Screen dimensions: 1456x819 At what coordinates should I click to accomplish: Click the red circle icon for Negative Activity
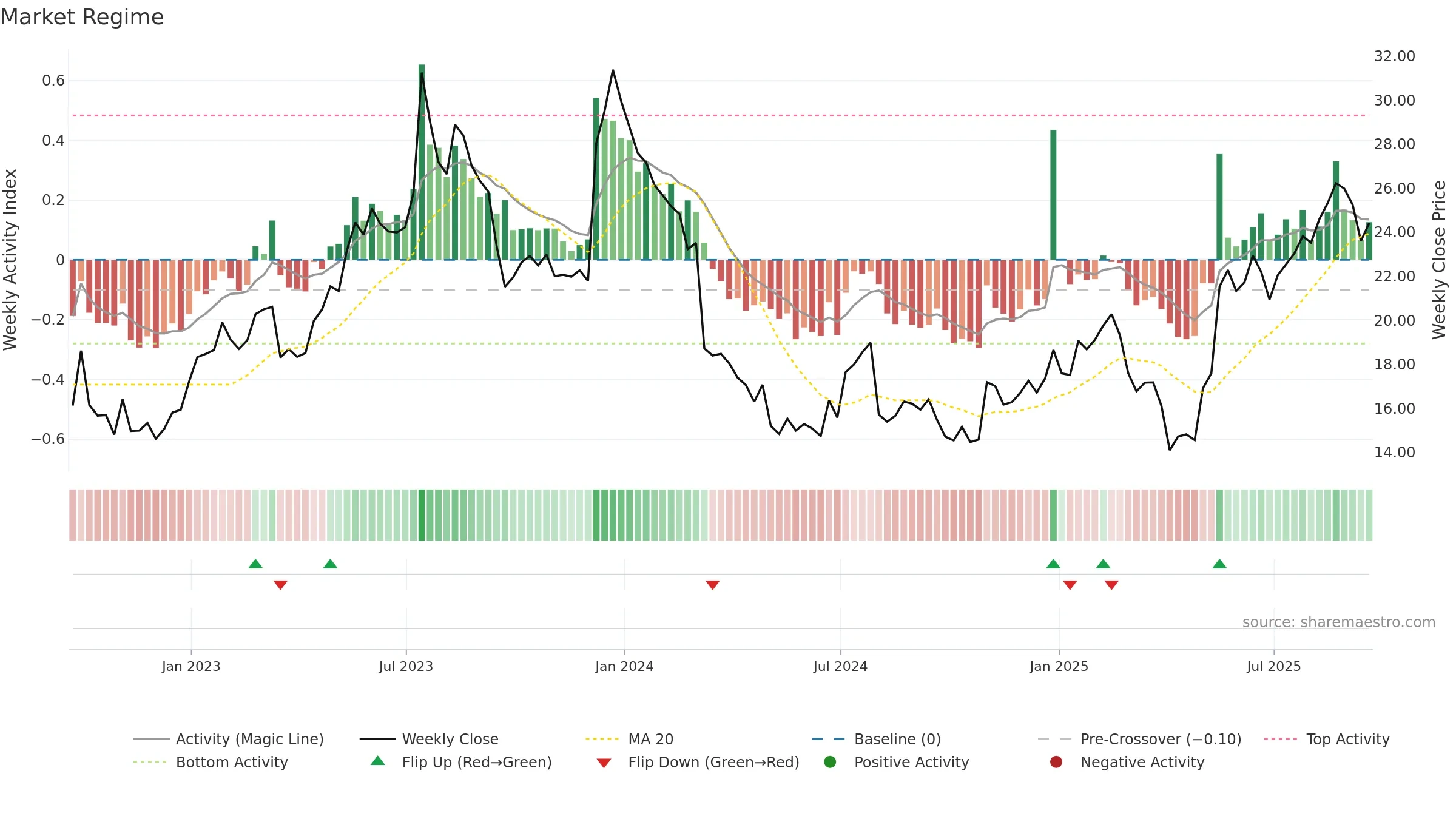coord(1056,762)
